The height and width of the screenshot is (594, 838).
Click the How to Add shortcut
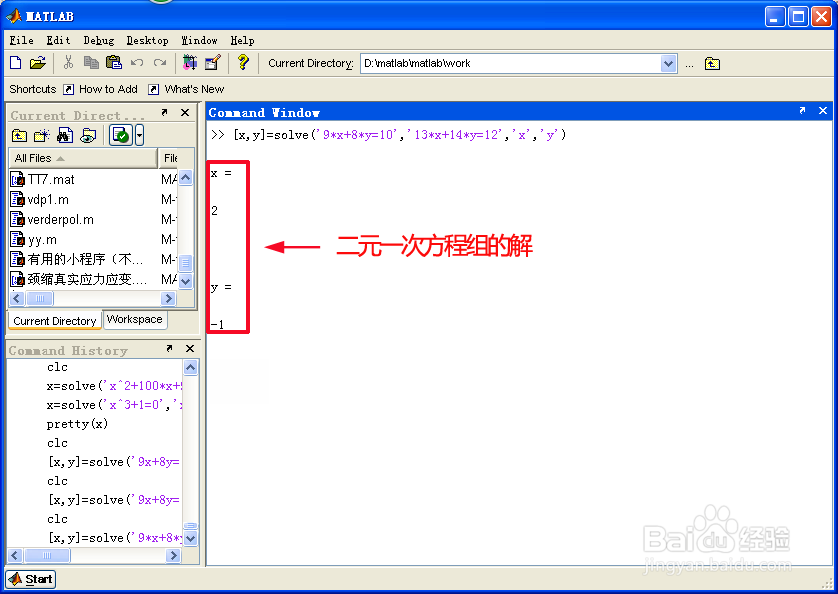coord(101,89)
